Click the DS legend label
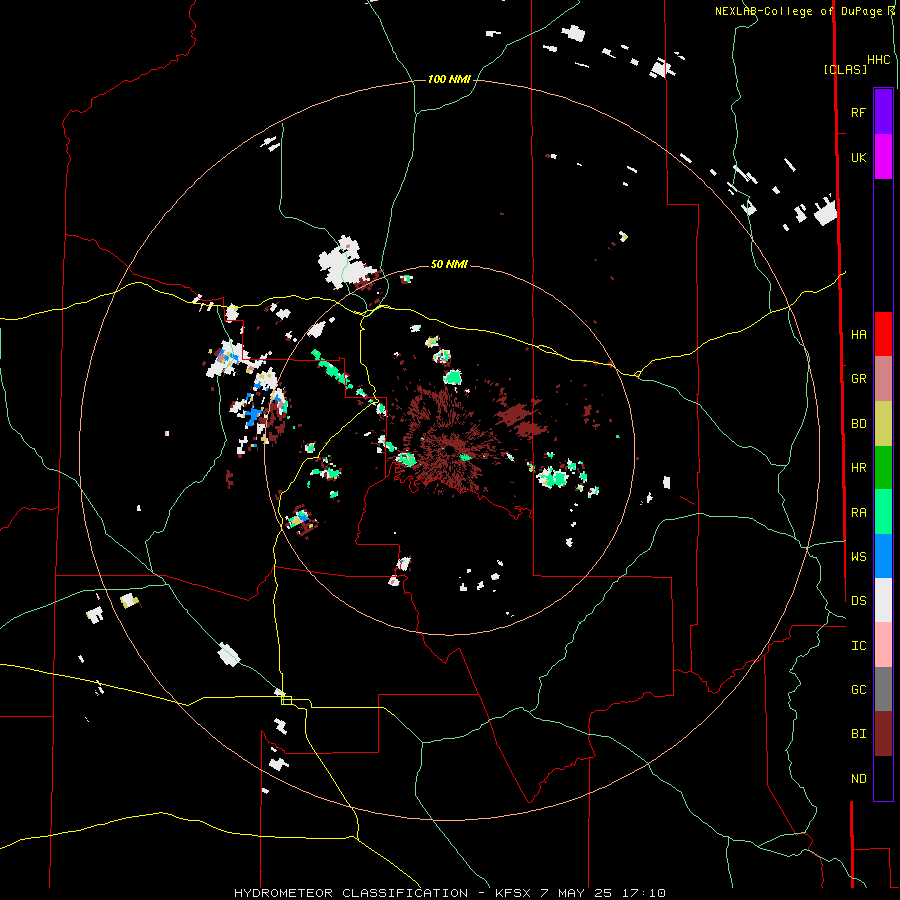 pos(858,601)
